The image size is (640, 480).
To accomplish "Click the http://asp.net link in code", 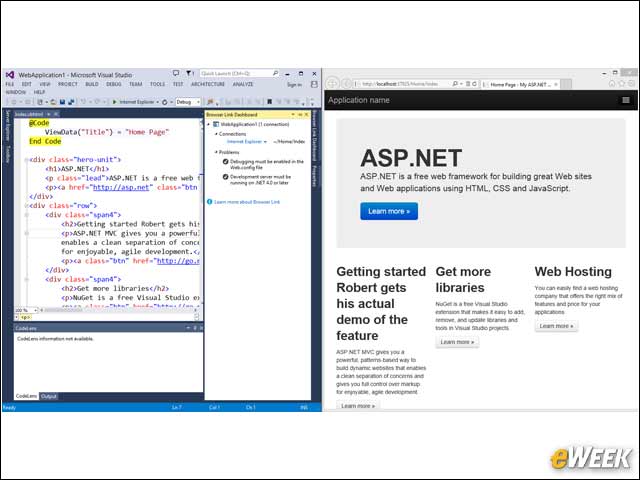I will point(121,187).
